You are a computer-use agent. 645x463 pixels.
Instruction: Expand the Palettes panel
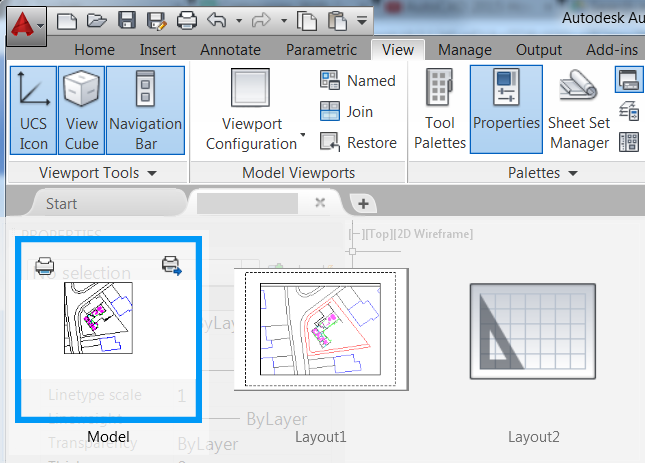click(542, 173)
